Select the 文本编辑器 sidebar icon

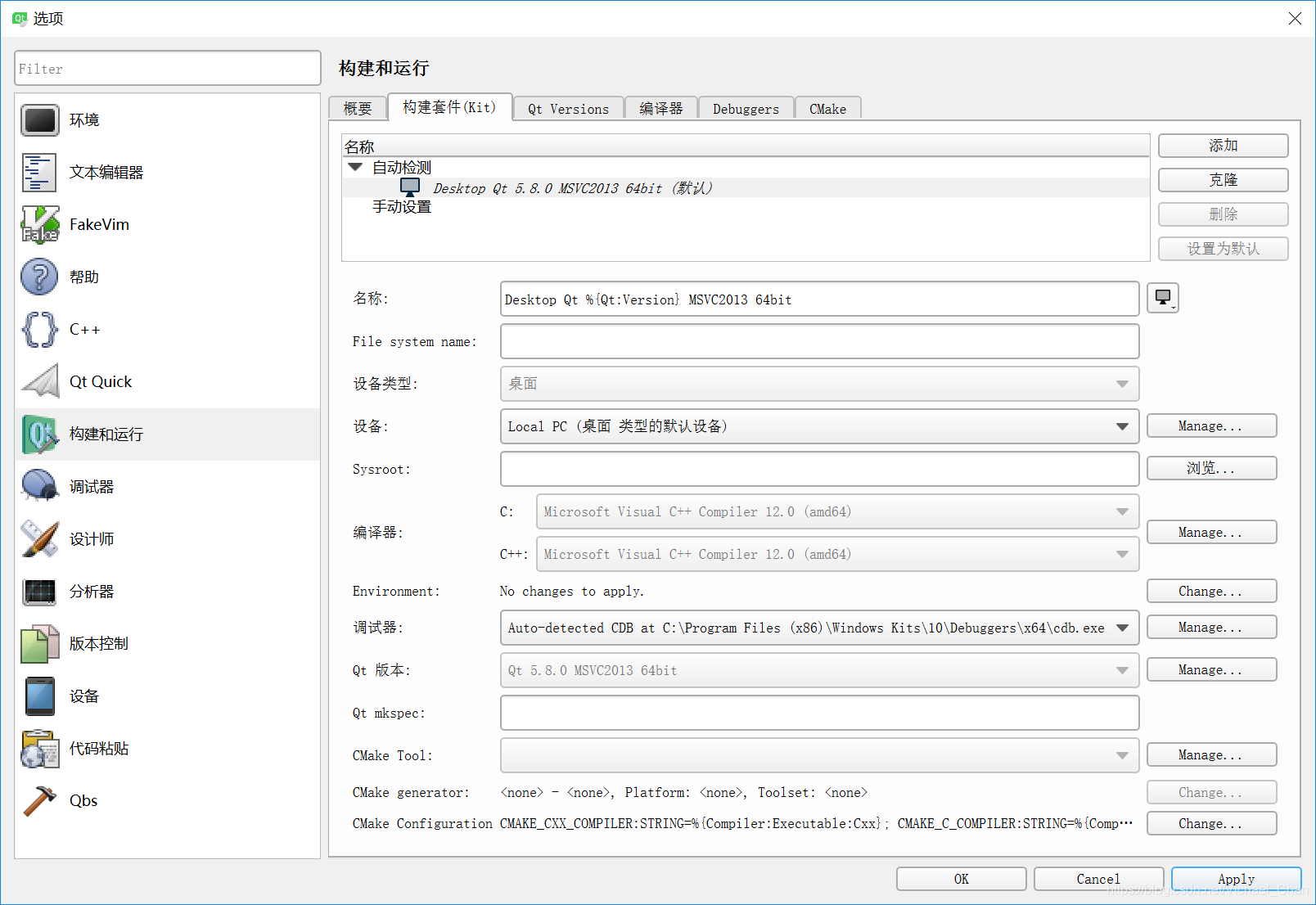[x=39, y=173]
